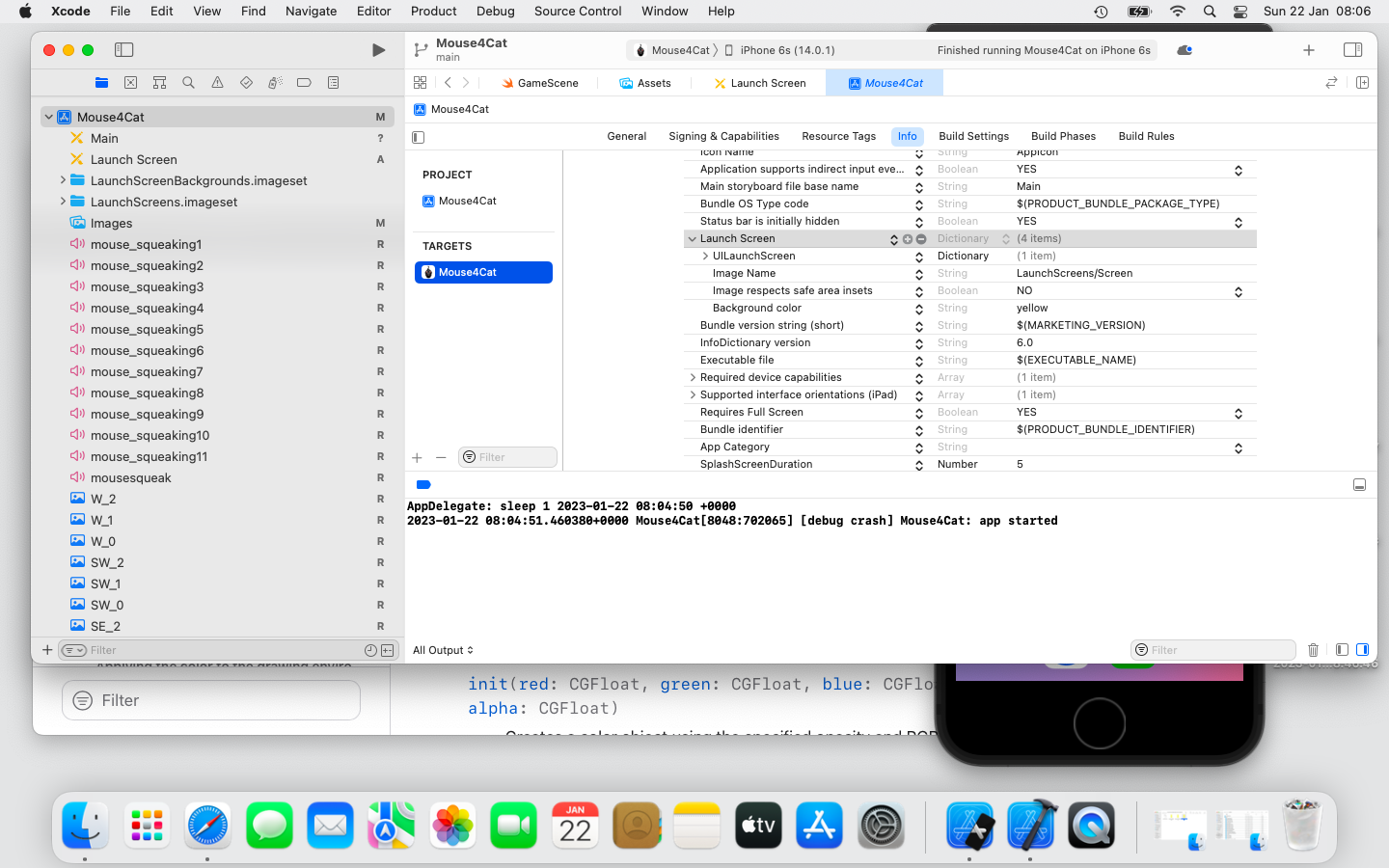Image resolution: width=1389 pixels, height=868 pixels.
Task: Open the Product menu
Action: click(433, 12)
